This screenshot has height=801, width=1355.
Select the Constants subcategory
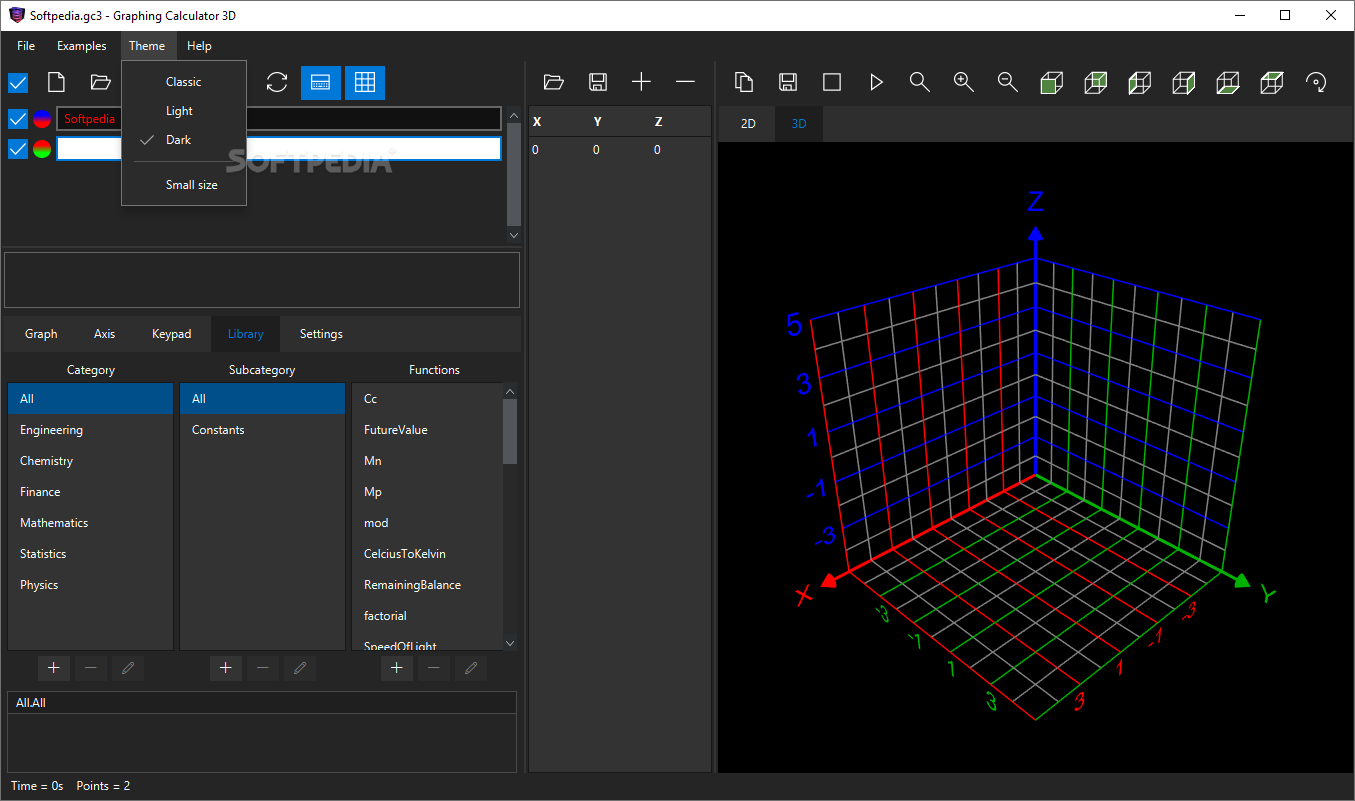pos(262,430)
